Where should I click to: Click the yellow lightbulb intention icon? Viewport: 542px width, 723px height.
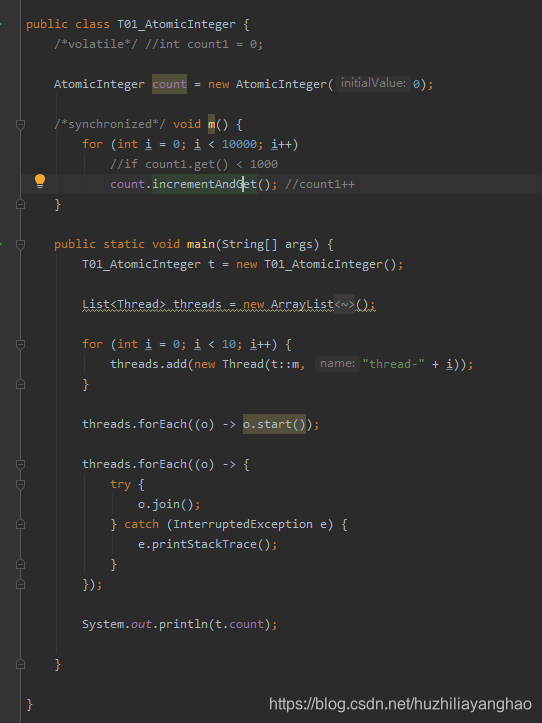coord(40,181)
